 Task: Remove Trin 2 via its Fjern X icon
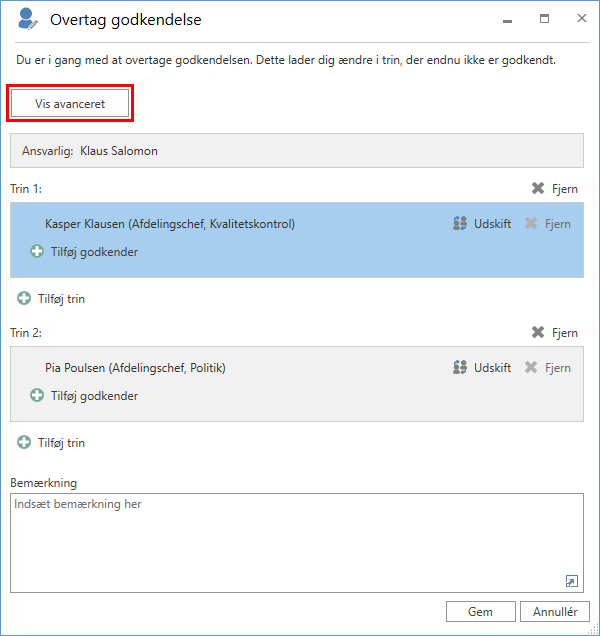point(538,333)
